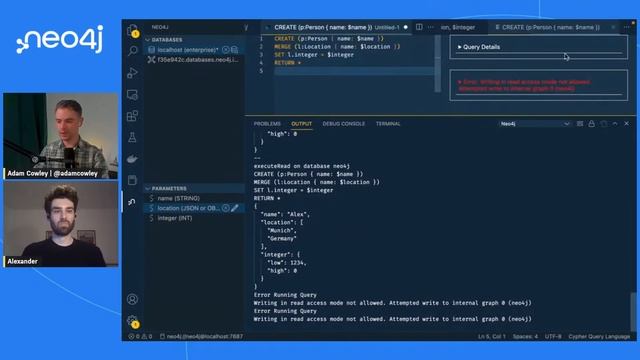Click the editor vertical scrollbar
The width and height of the screenshot is (640, 360).
pyautogui.click(x=438, y=63)
